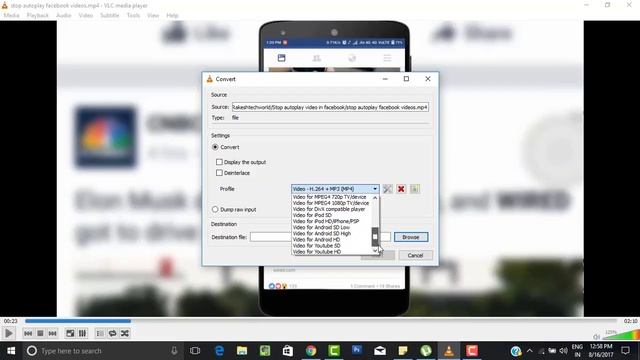640x360 pixels.
Task: Delete selected profile red X icon
Action: [401, 189]
